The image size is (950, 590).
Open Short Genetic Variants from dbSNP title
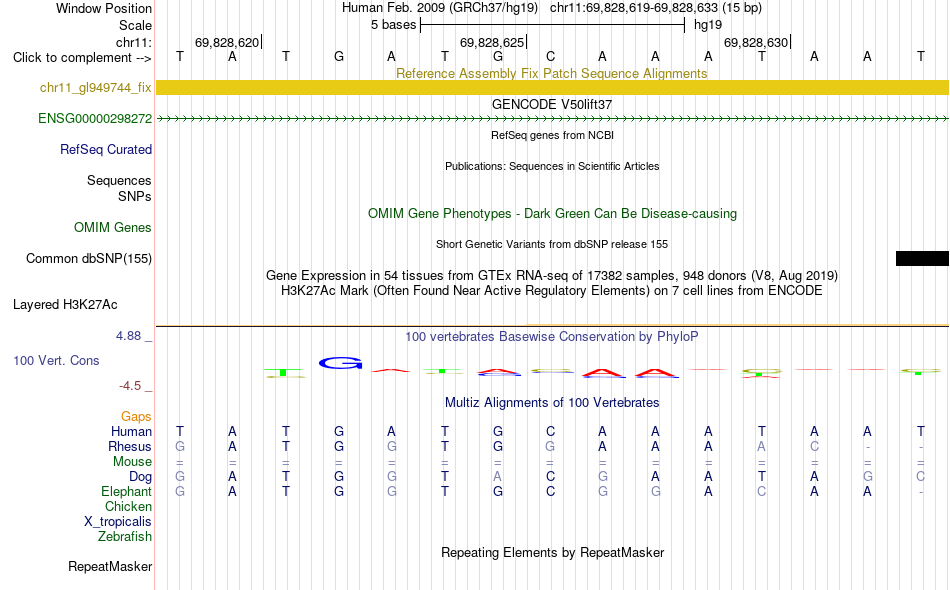pyautogui.click(x=552, y=244)
